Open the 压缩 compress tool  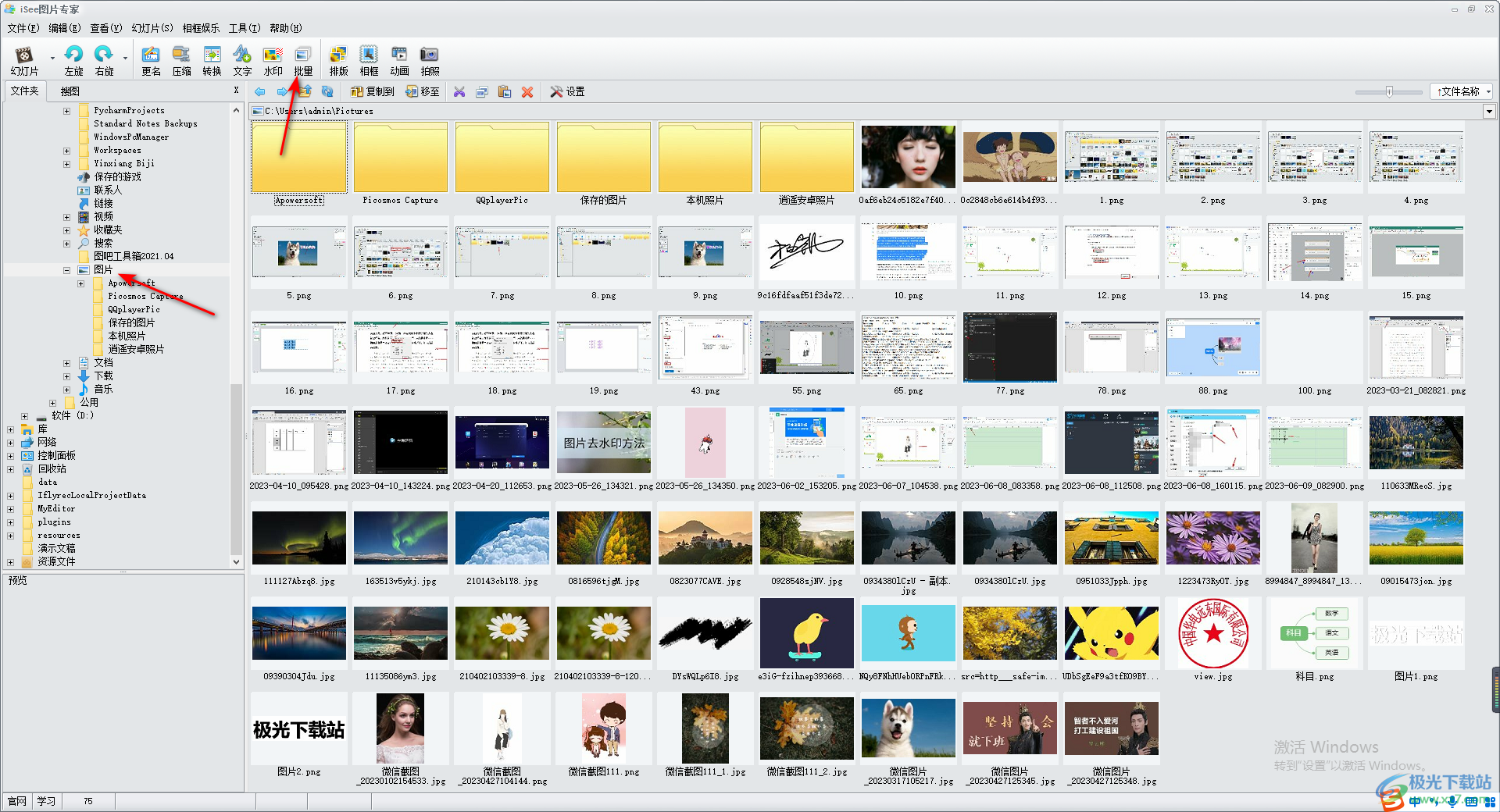tap(181, 60)
